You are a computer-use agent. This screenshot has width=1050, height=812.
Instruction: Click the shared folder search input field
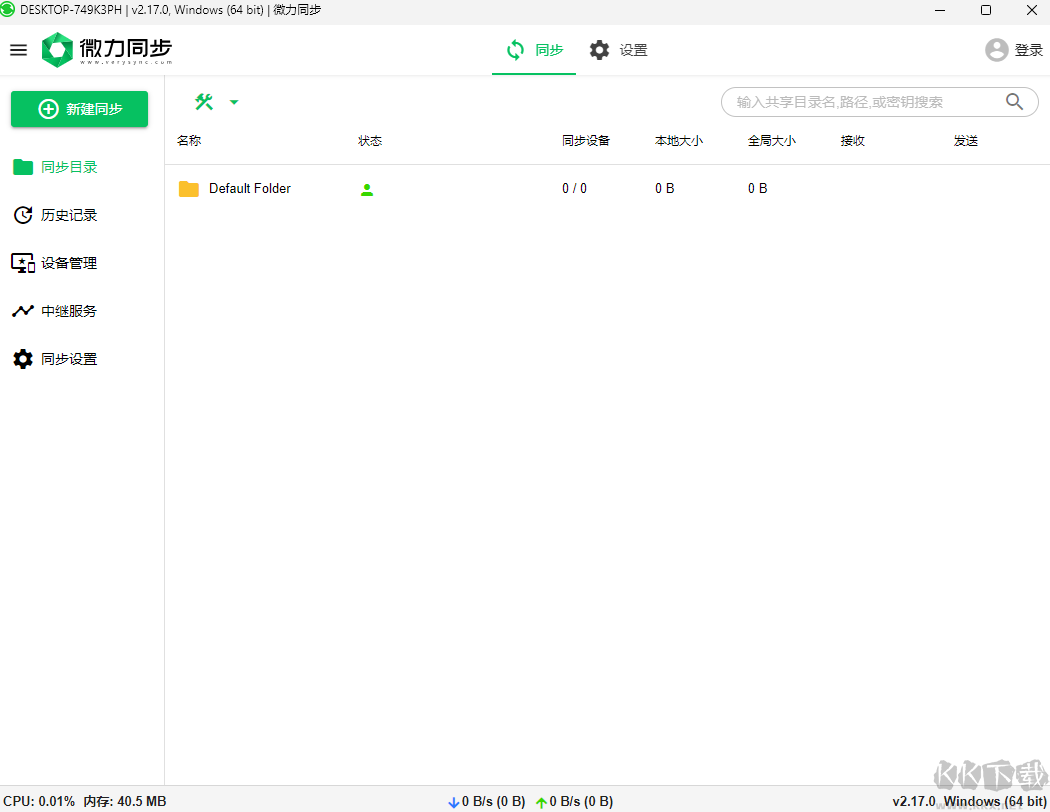pyautogui.click(x=860, y=102)
